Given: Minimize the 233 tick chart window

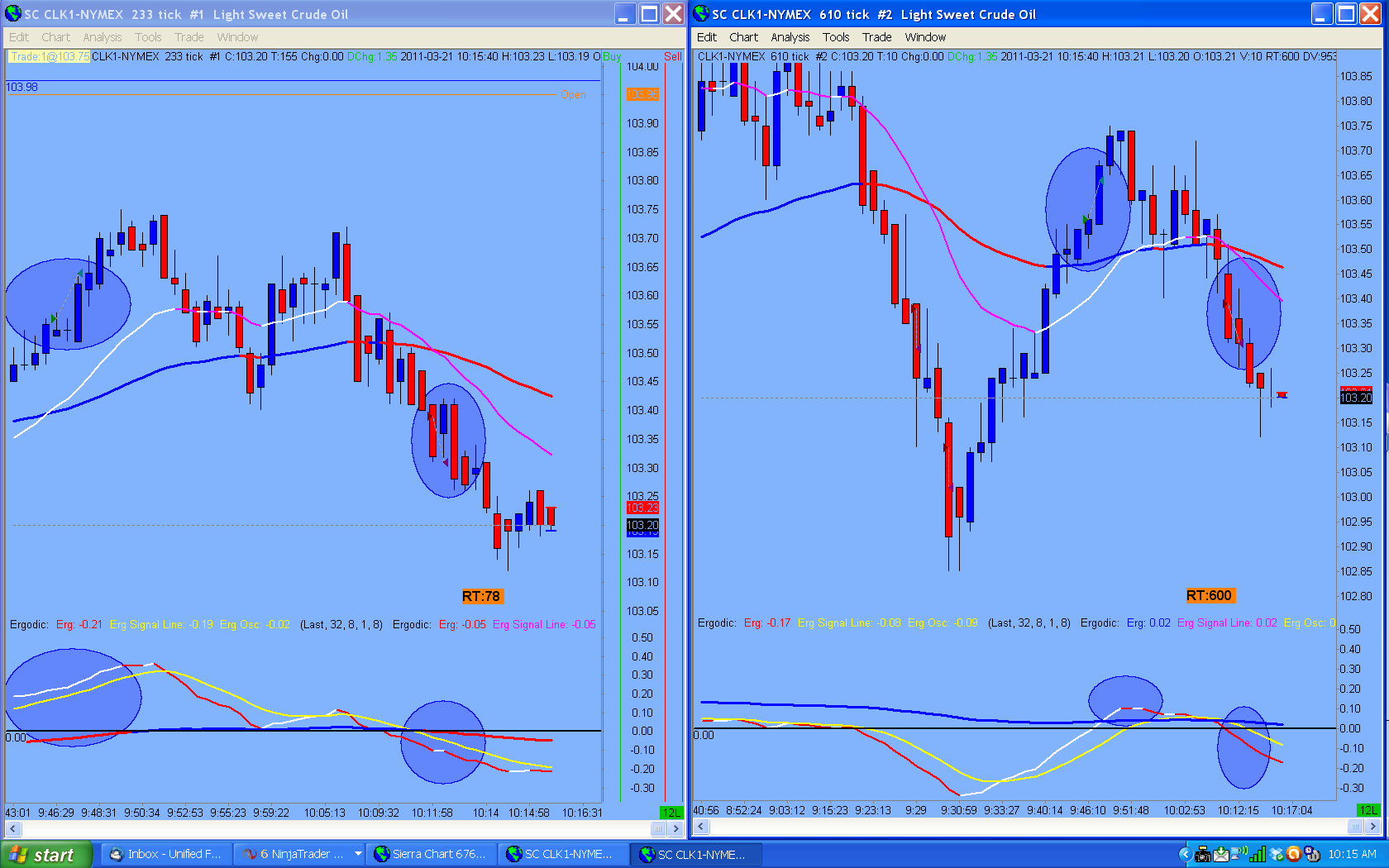Looking at the screenshot, I should [625, 14].
